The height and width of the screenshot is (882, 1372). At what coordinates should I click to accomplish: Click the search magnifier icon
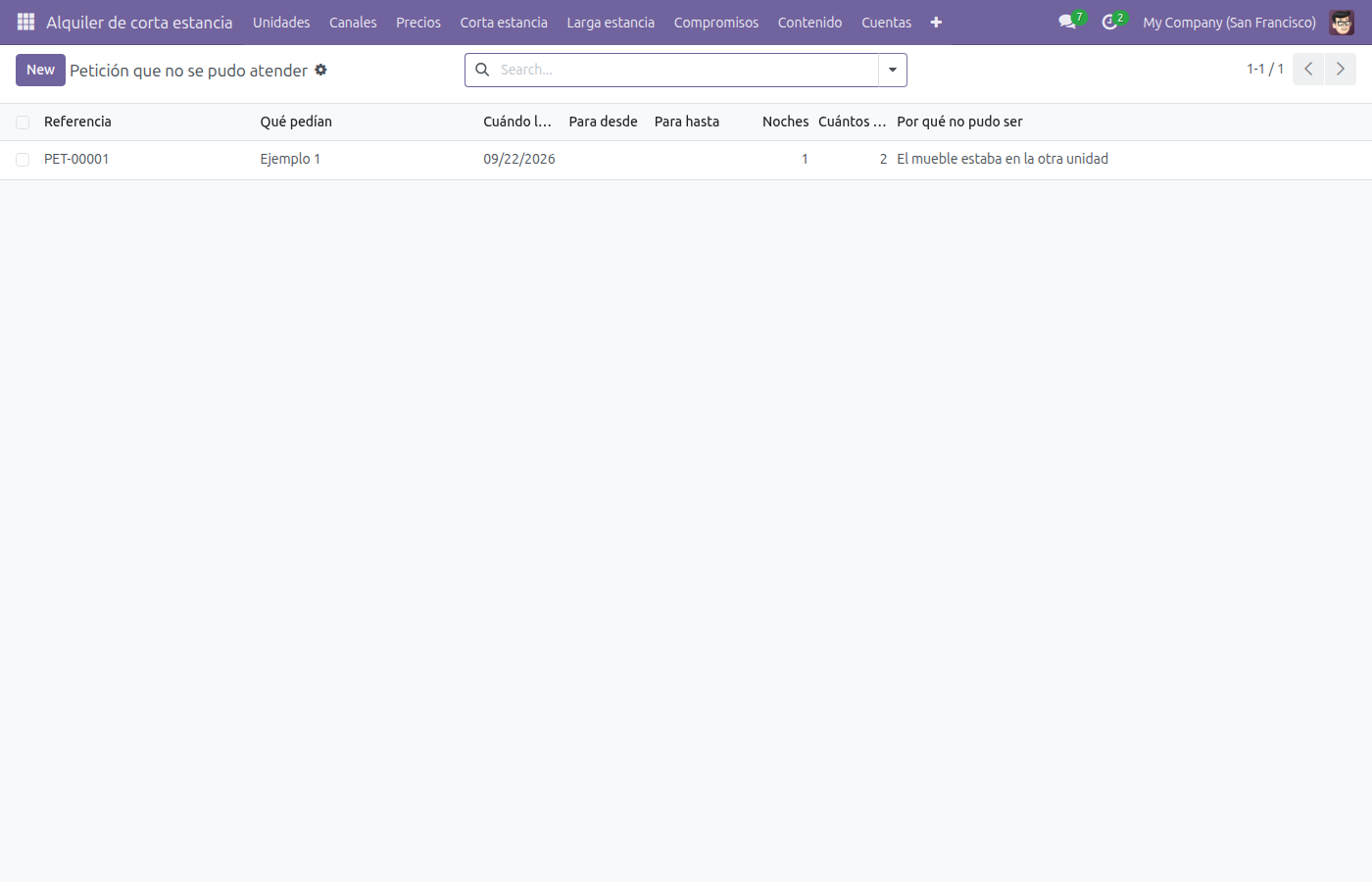[482, 70]
